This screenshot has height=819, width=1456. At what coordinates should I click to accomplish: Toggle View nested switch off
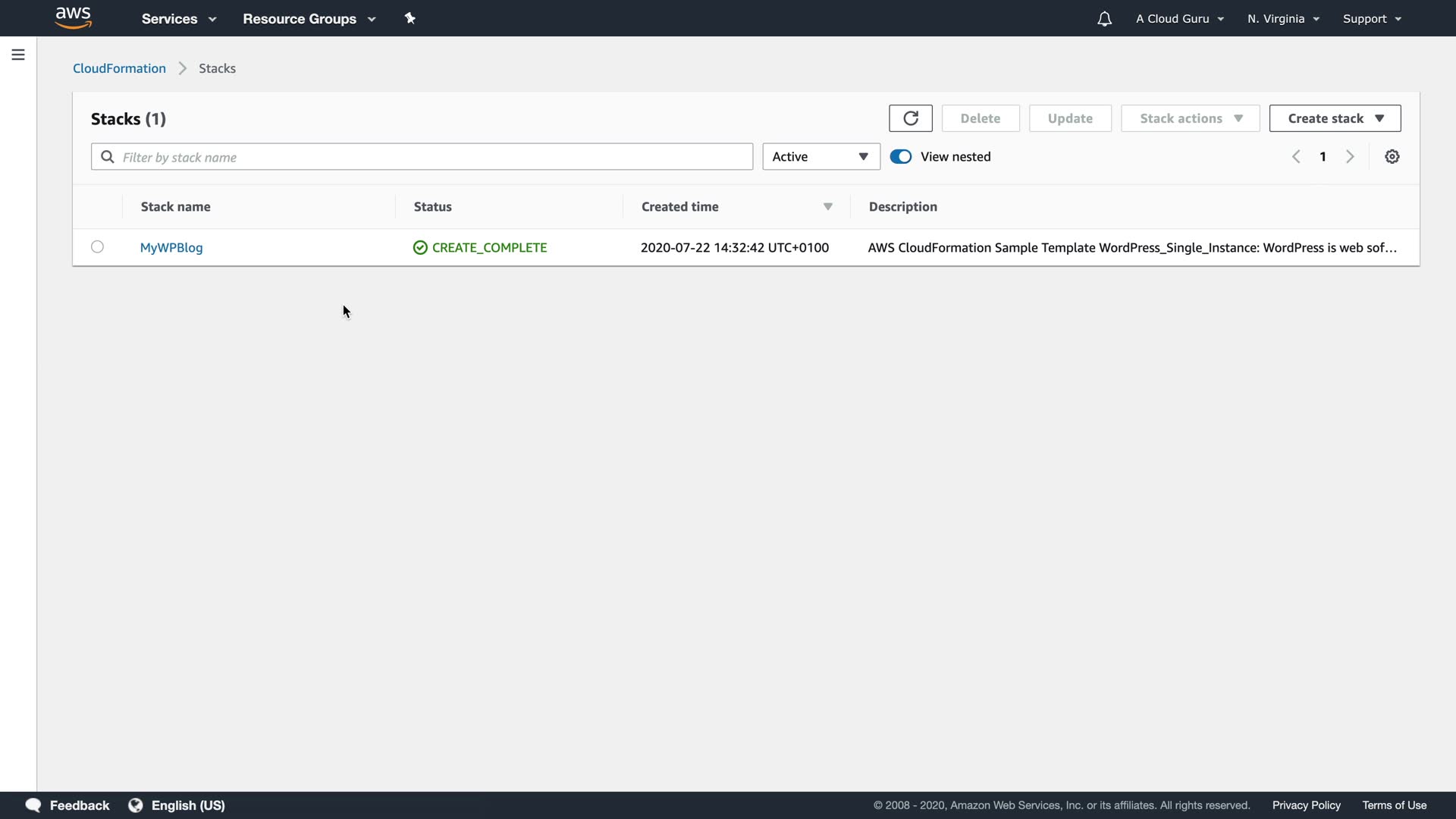tap(901, 157)
